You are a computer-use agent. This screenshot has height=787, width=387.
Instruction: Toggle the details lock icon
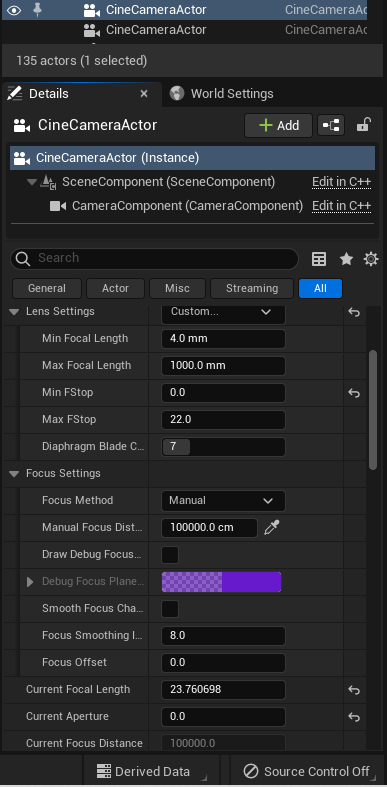pyautogui.click(x=363, y=125)
